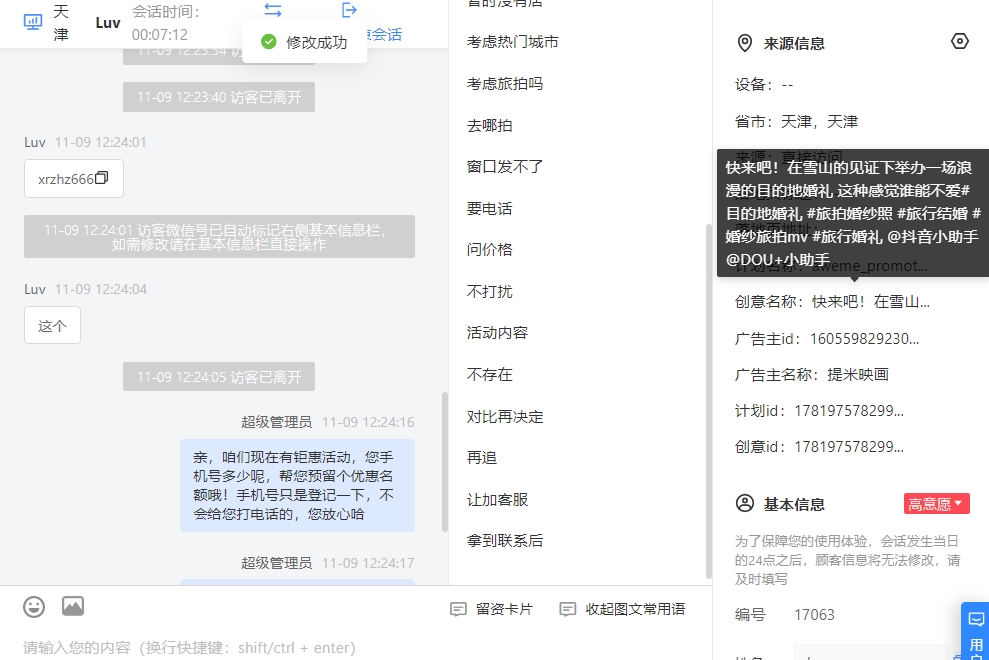The image size is (989, 660).
Task: Copy the WeChat ID xrzhz666 icon
Action: 102,178
